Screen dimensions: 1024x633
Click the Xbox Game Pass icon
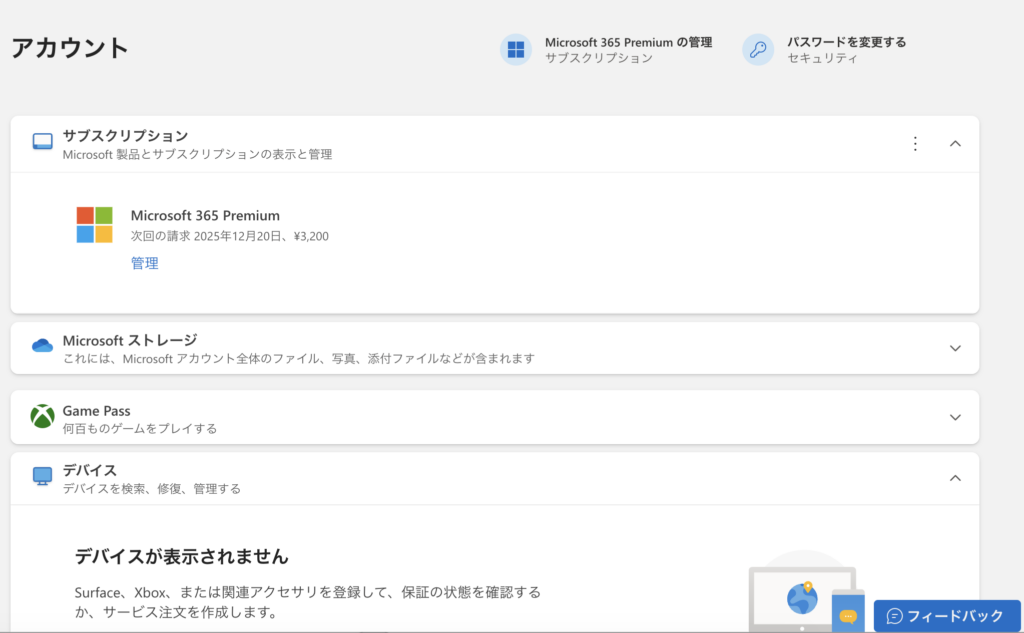(x=42, y=417)
